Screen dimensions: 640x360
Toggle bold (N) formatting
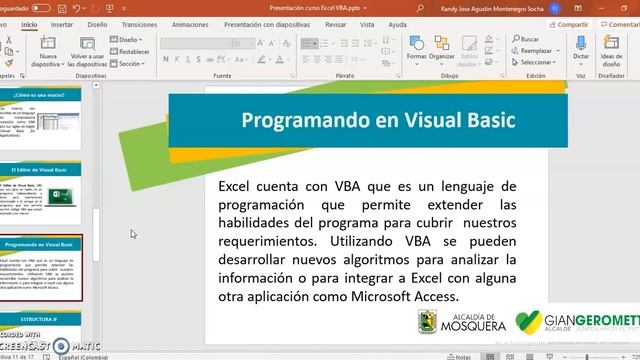click(166, 60)
